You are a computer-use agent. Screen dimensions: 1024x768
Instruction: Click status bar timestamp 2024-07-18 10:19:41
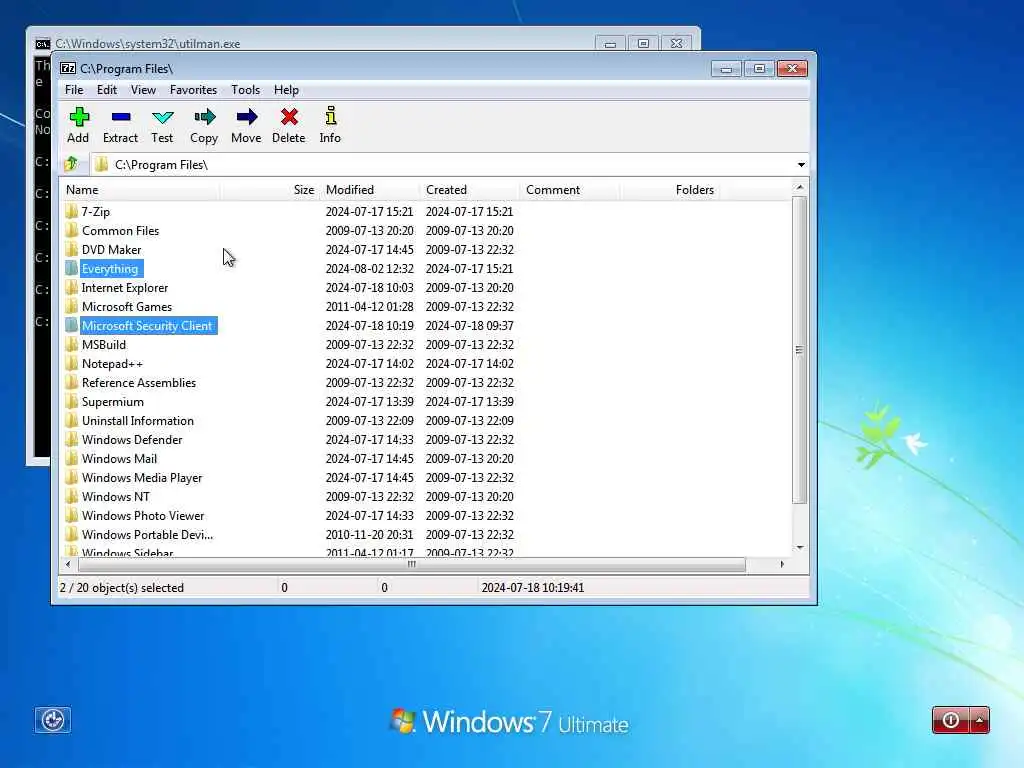click(533, 588)
